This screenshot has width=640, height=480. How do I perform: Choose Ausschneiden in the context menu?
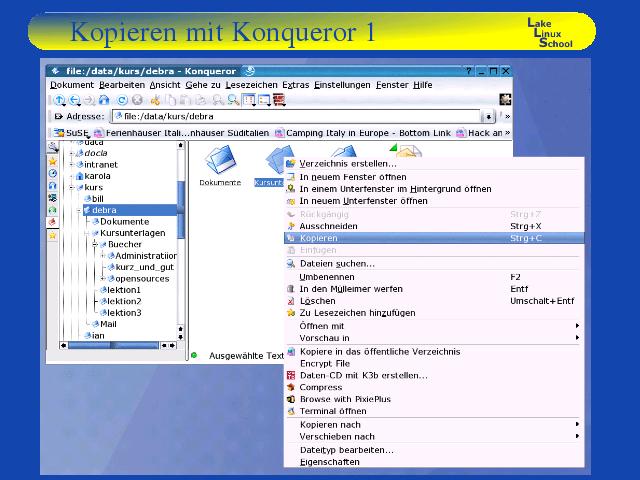tap(434, 226)
